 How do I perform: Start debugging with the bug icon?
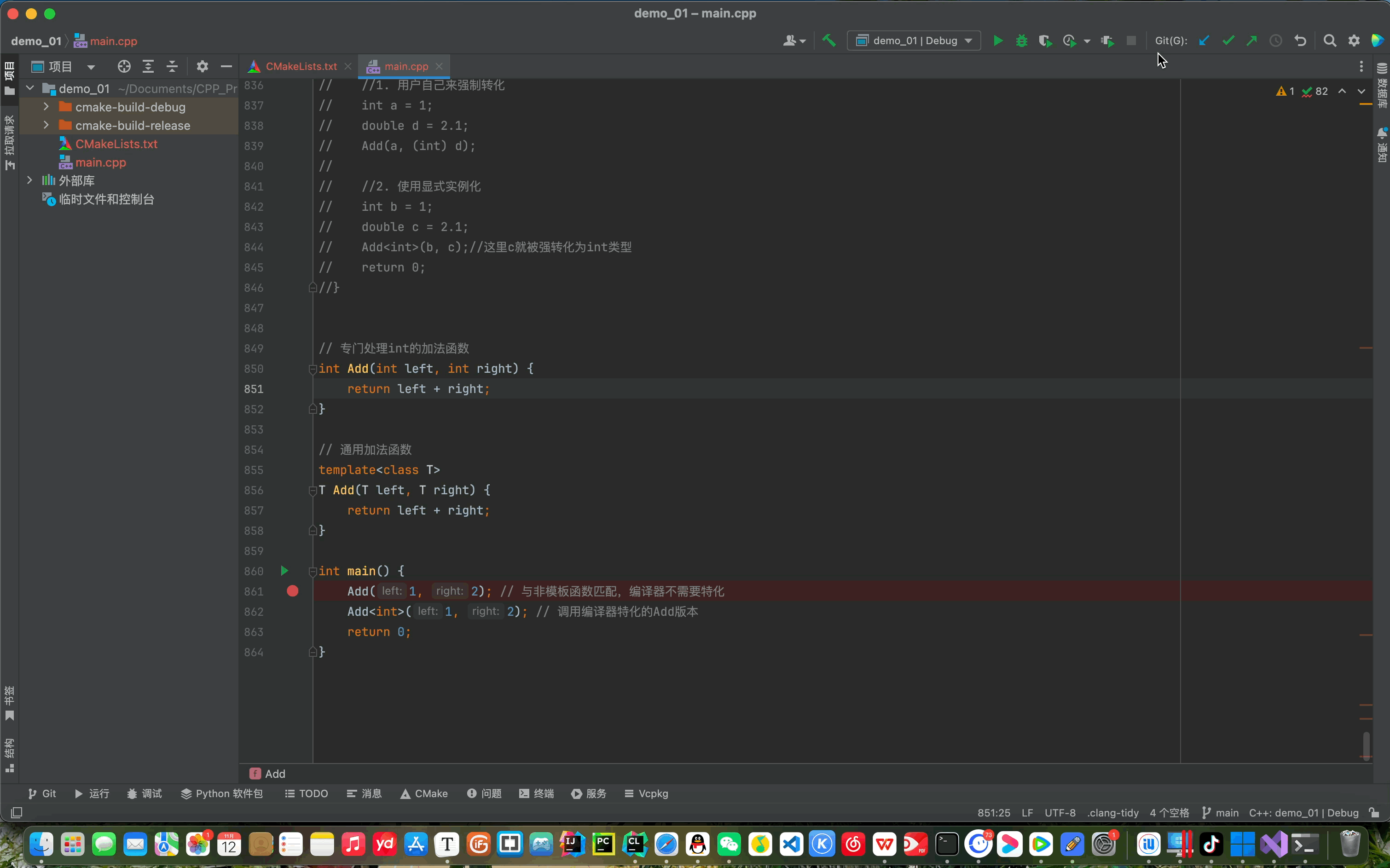(1021, 41)
